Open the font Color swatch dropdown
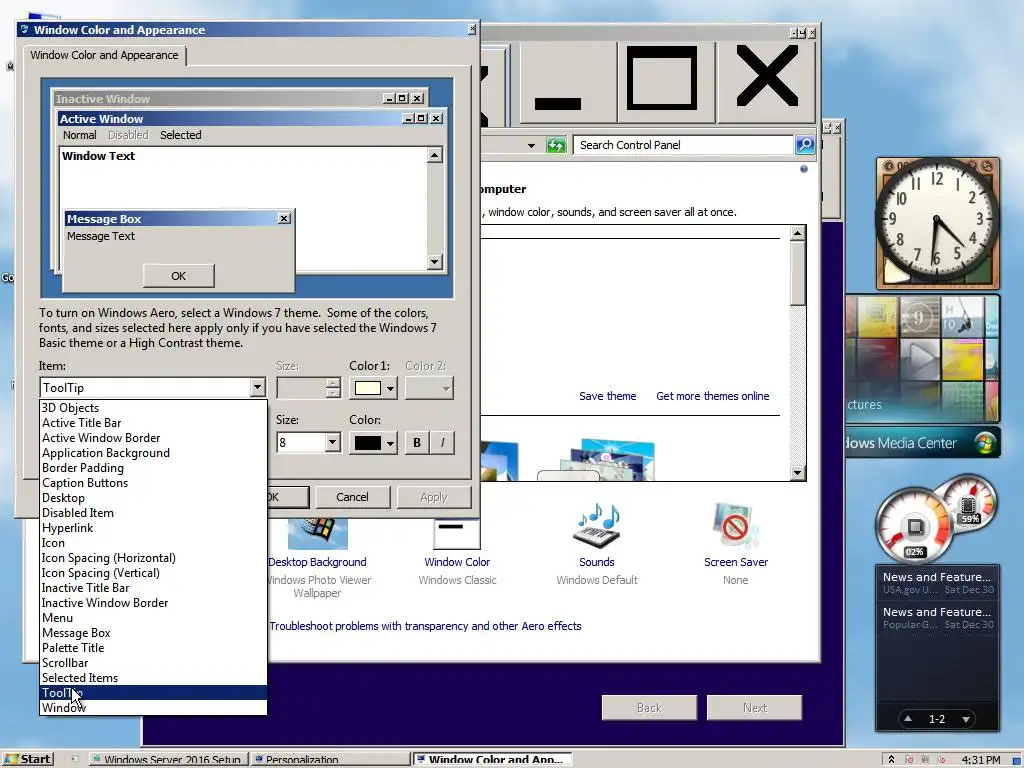The height and width of the screenshot is (768, 1024). click(373, 443)
